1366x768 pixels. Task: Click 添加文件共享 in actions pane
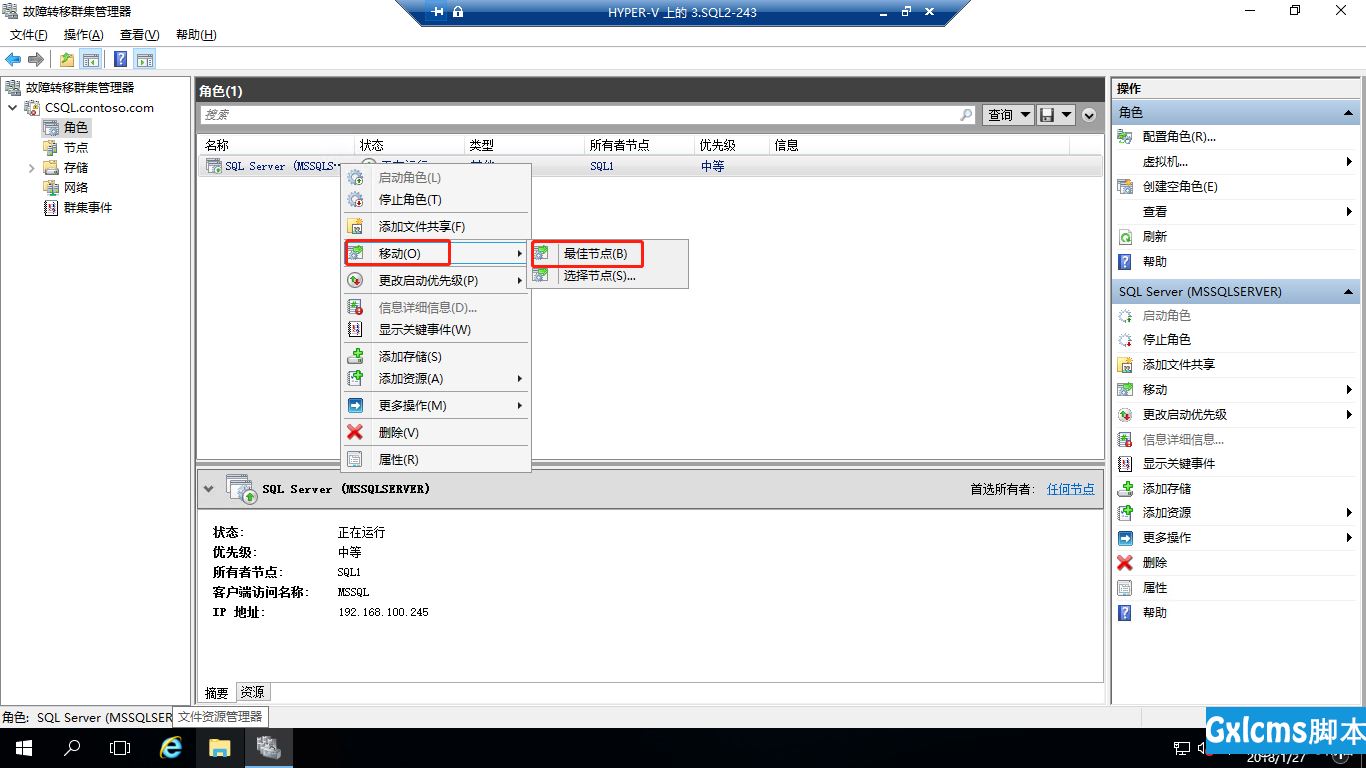tap(1179, 365)
